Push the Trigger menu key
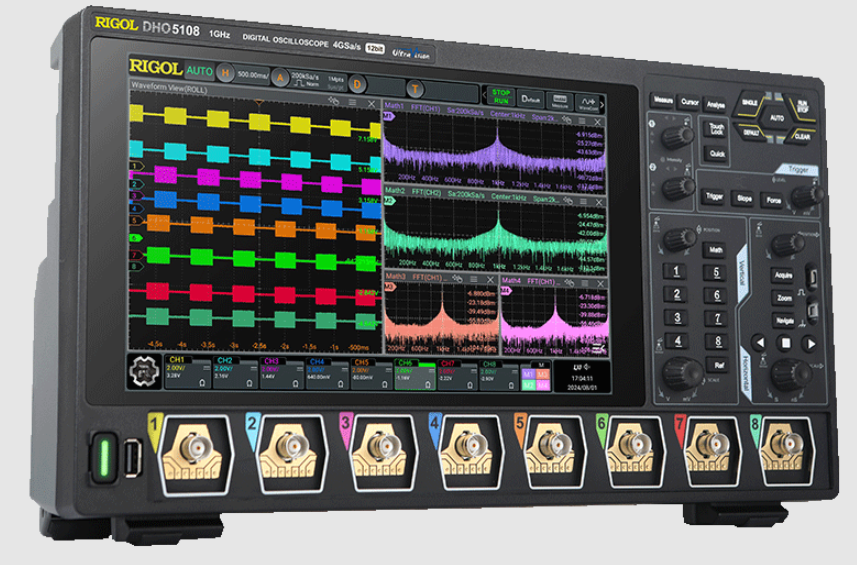 [x=714, y=197]
